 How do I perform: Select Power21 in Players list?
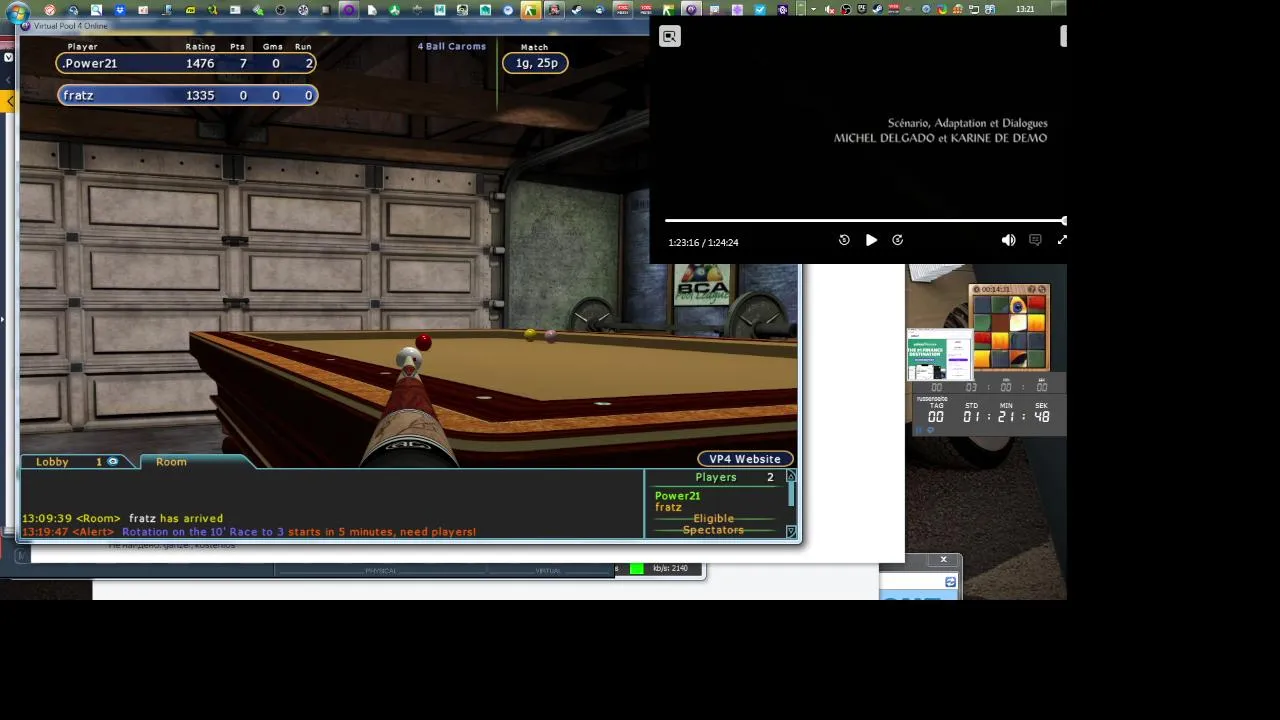[677, 496]
